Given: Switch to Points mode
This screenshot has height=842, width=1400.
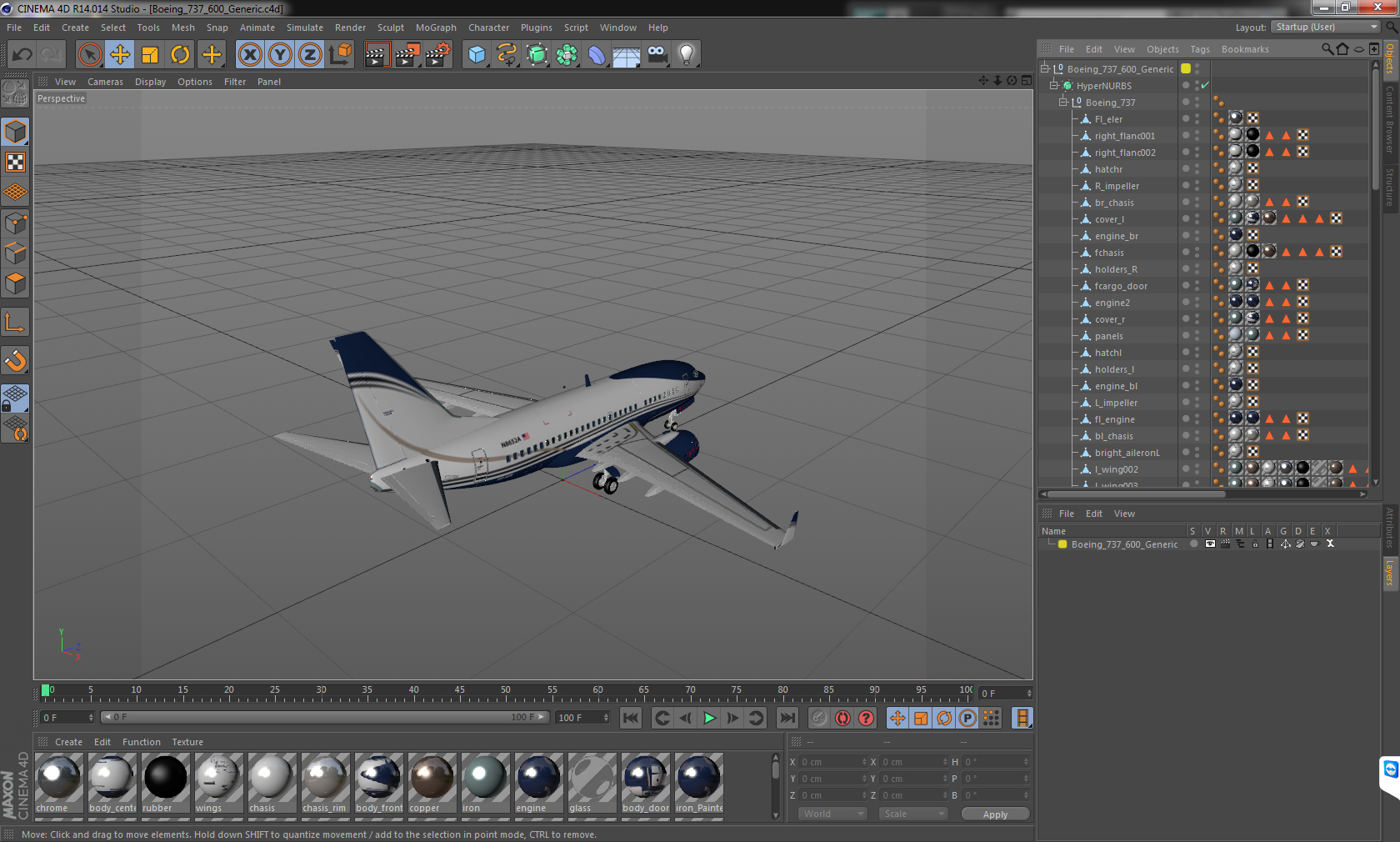Looking at the screenshot, I should (15, 223).
